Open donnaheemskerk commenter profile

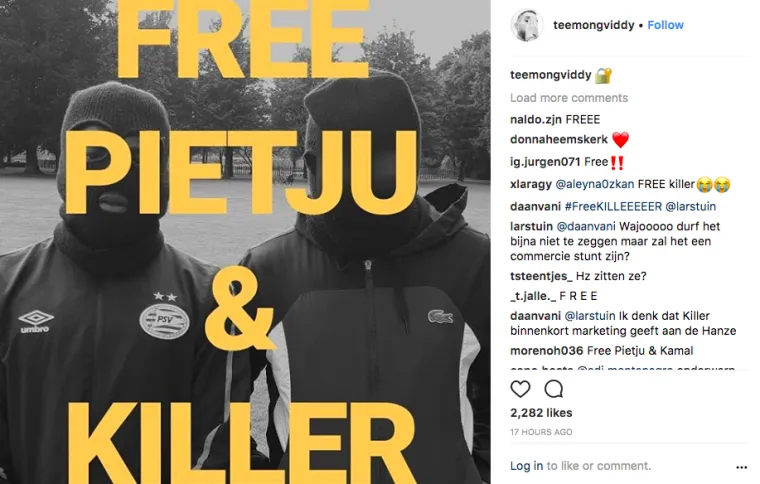click(558, 140)
